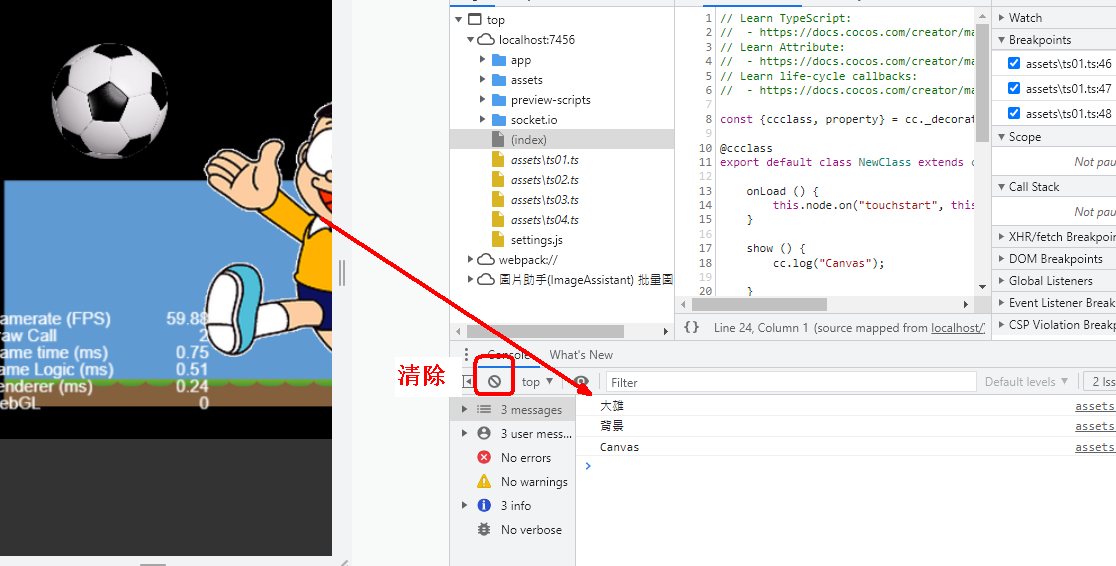
Task: Open the assets folder in tree
Action: point(526,80)
